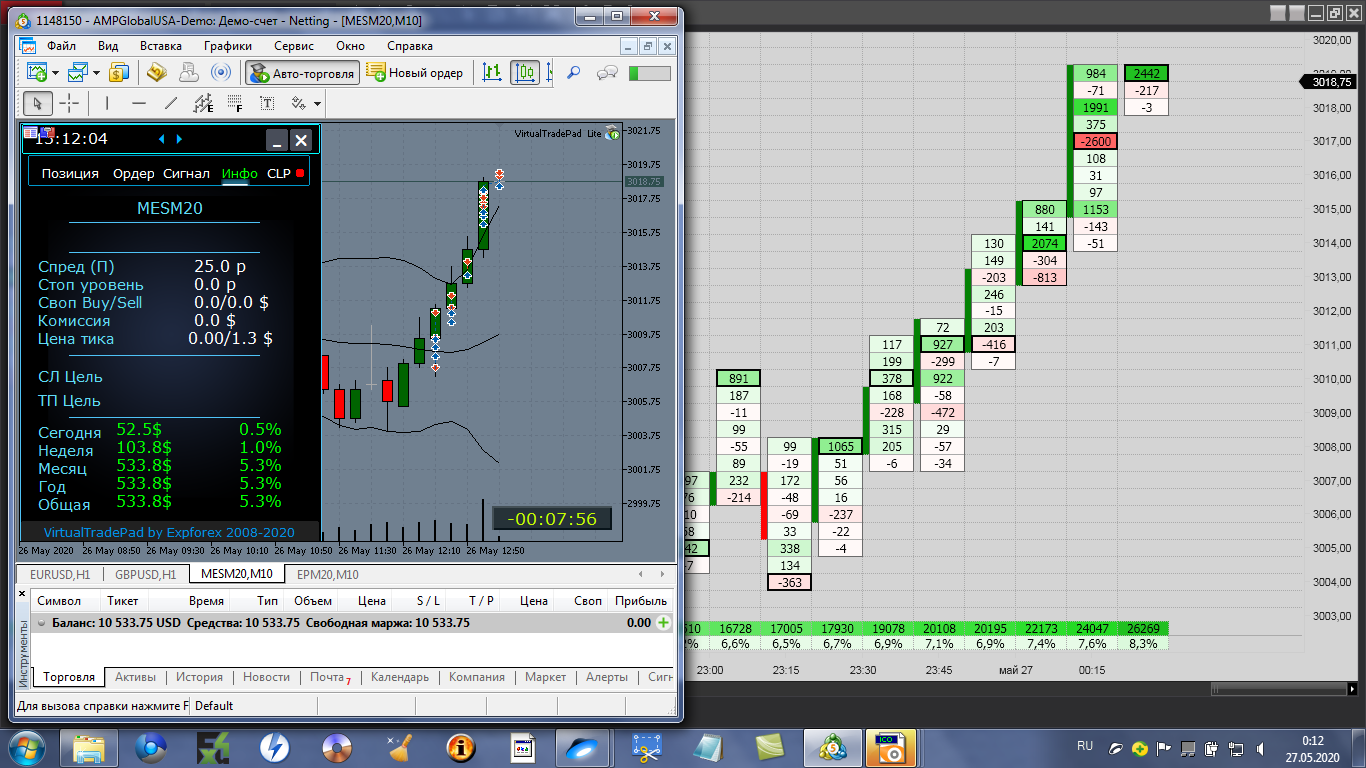Click the VirtualTradePad by Expforex link
Viewport: 1366px width, 768px height.
click(x=169, y=532)
